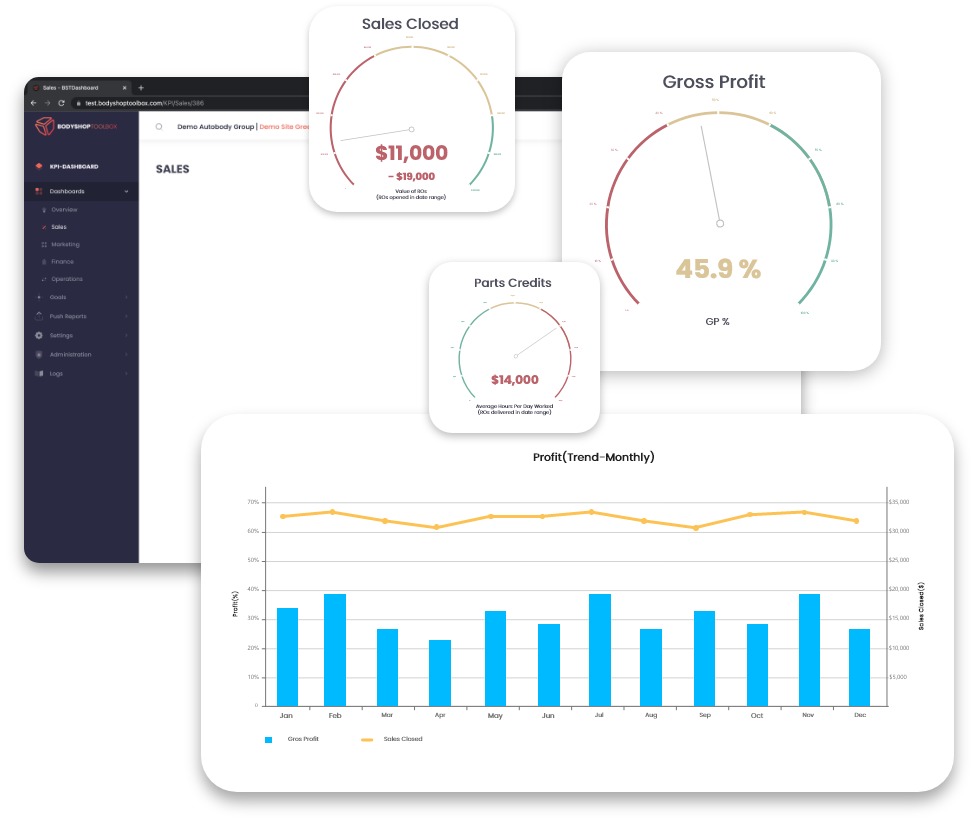Click the browser reload icon

click(62, 103)
